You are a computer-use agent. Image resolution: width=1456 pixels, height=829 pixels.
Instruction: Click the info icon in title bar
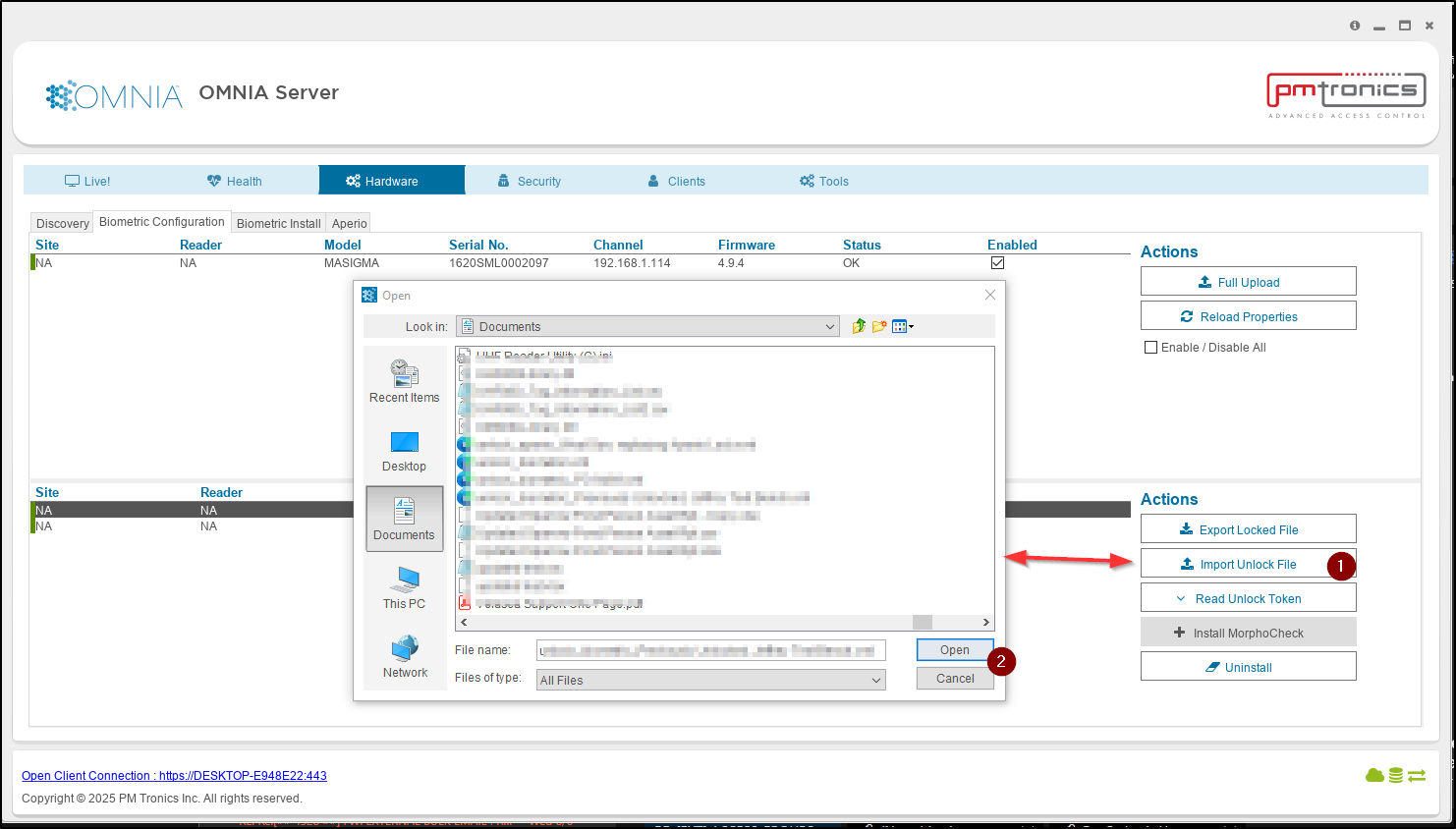coord(1355,26)
